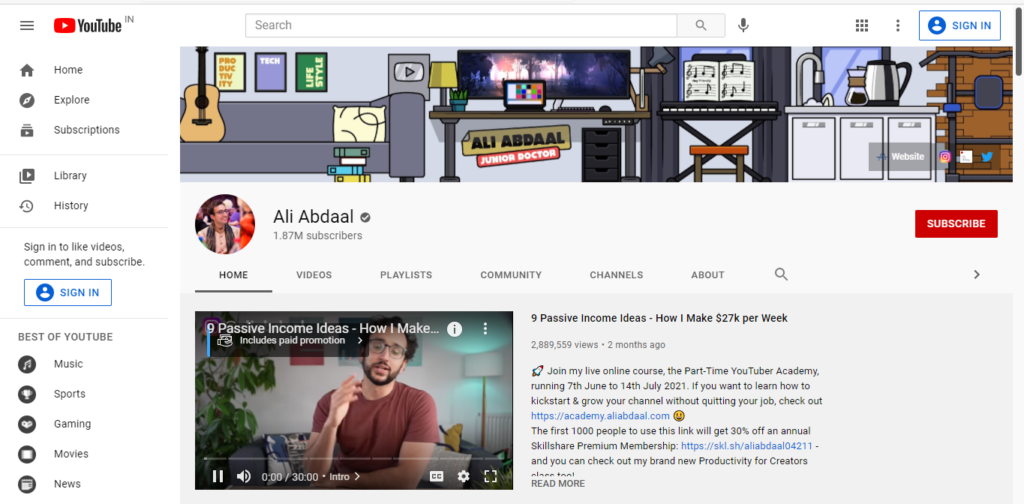Image resolution: width=1024 pixels, height=504 pixels.
Task: Pause the featured video
Action: coord(218,476)
